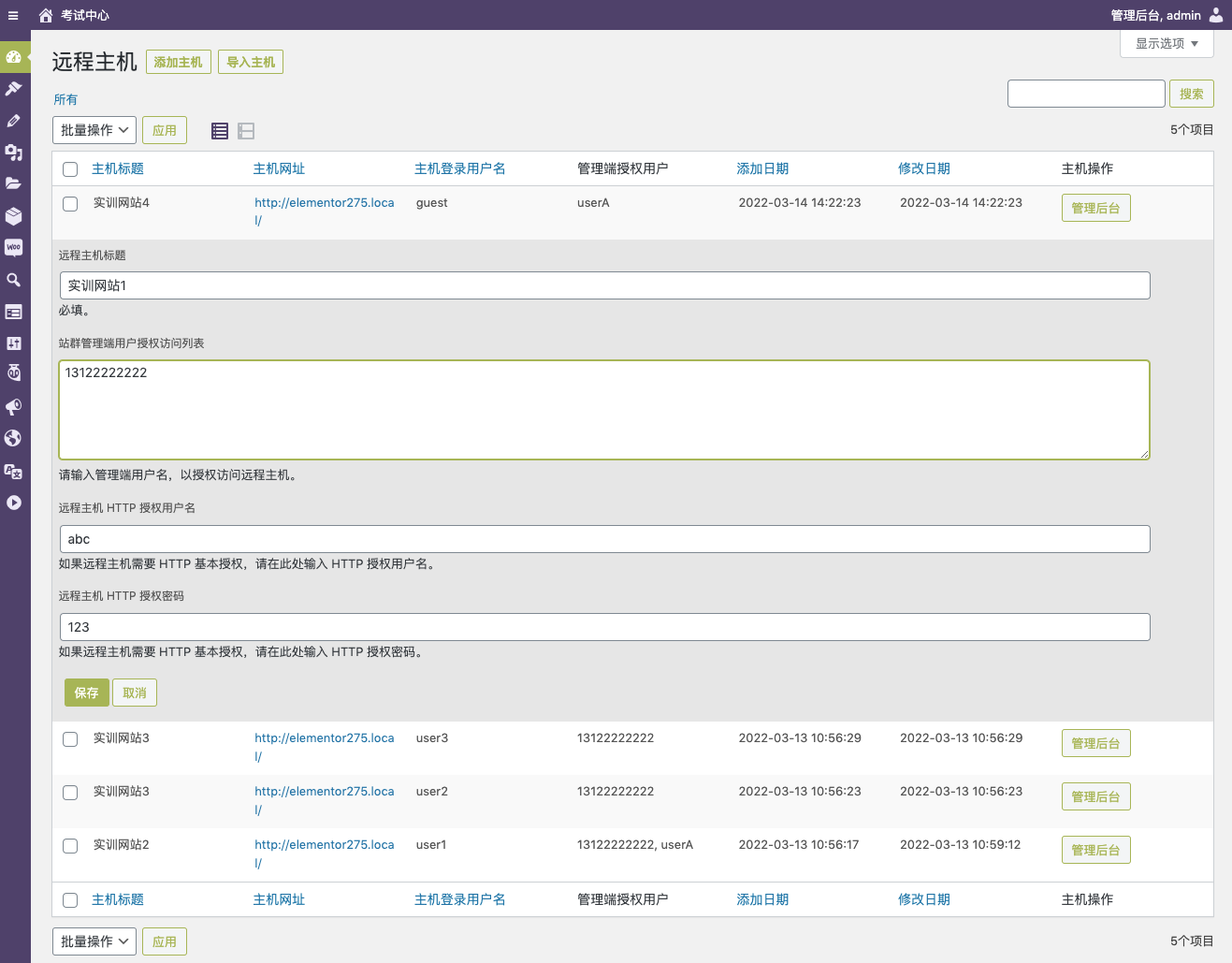The width and height of the screenshot is (1232, 963).
Task: Tick checkbox for the user2 host row
Action: (x=70, y=793)
